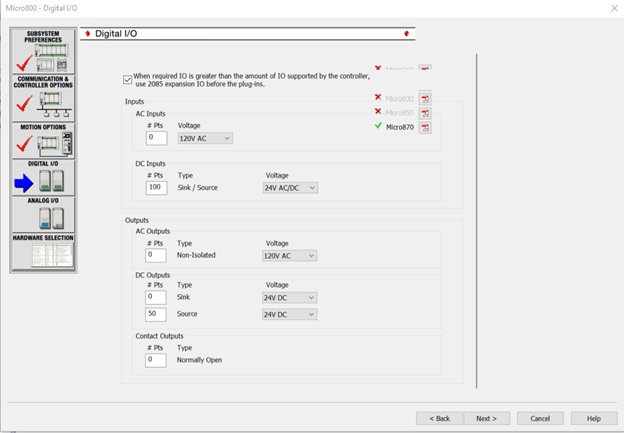
Task: Open the Motion Options step
Action: 43,140
